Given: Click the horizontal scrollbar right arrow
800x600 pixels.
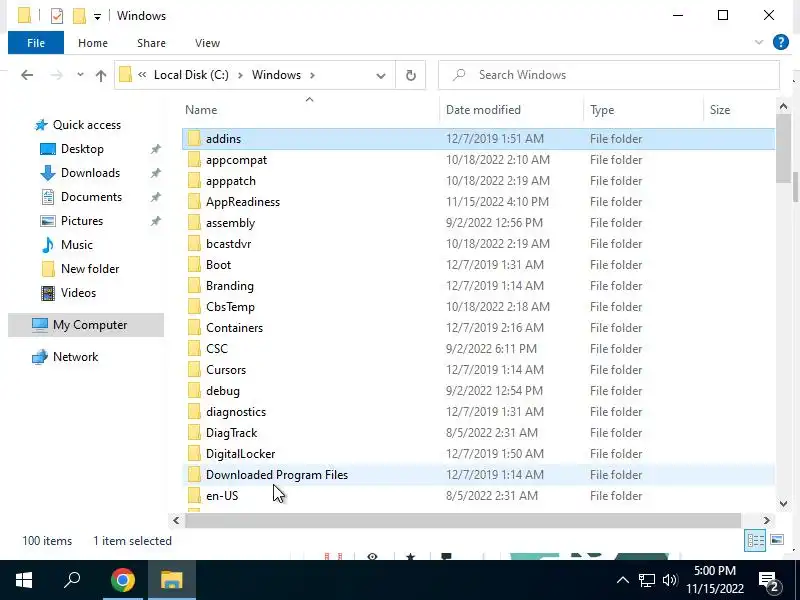Looking at the screenshot, I should pos(766,520).
